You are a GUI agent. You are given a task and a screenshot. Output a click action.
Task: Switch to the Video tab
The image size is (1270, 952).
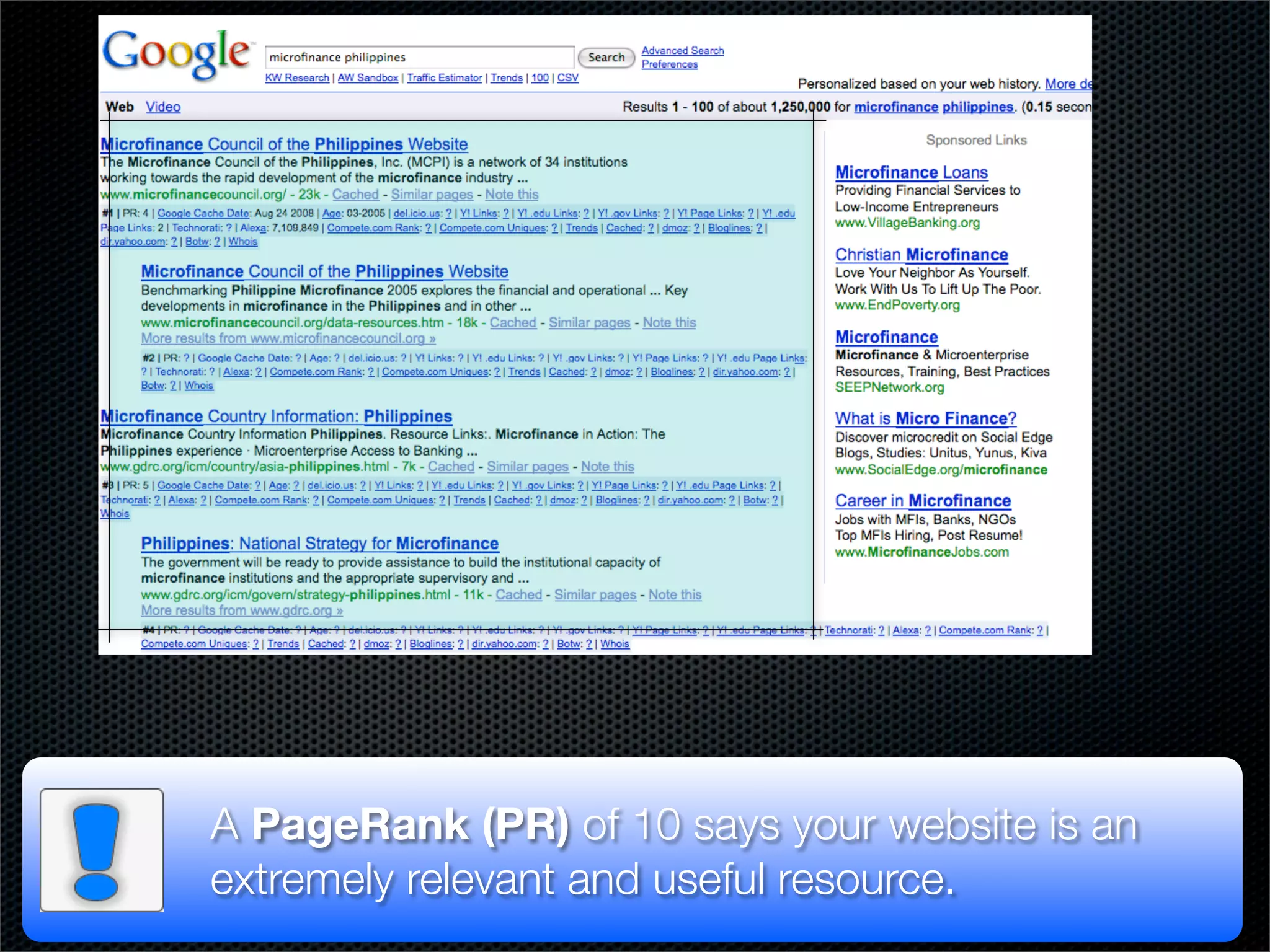[x=163, y=107]
